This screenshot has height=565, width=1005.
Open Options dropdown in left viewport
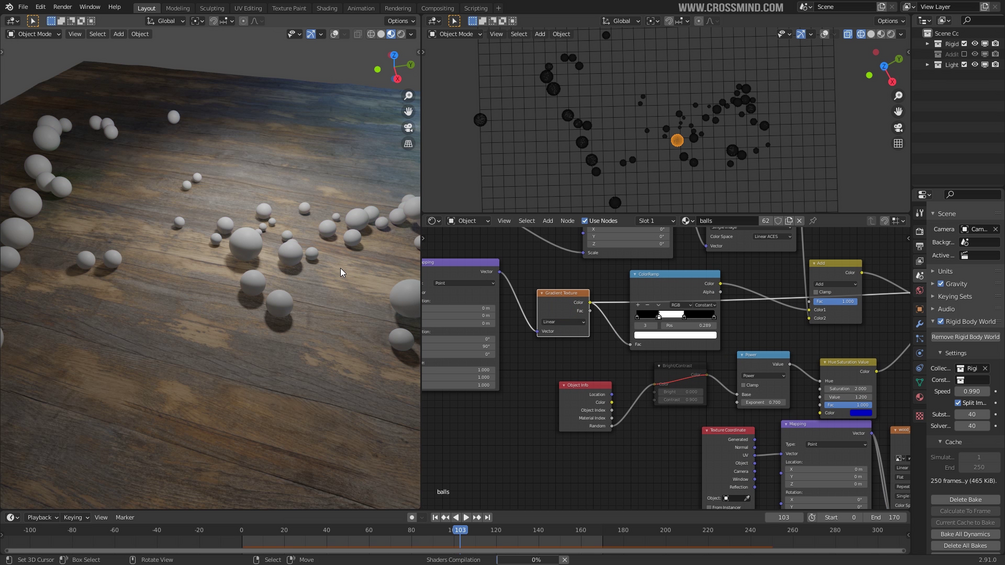tap(401, 20)
